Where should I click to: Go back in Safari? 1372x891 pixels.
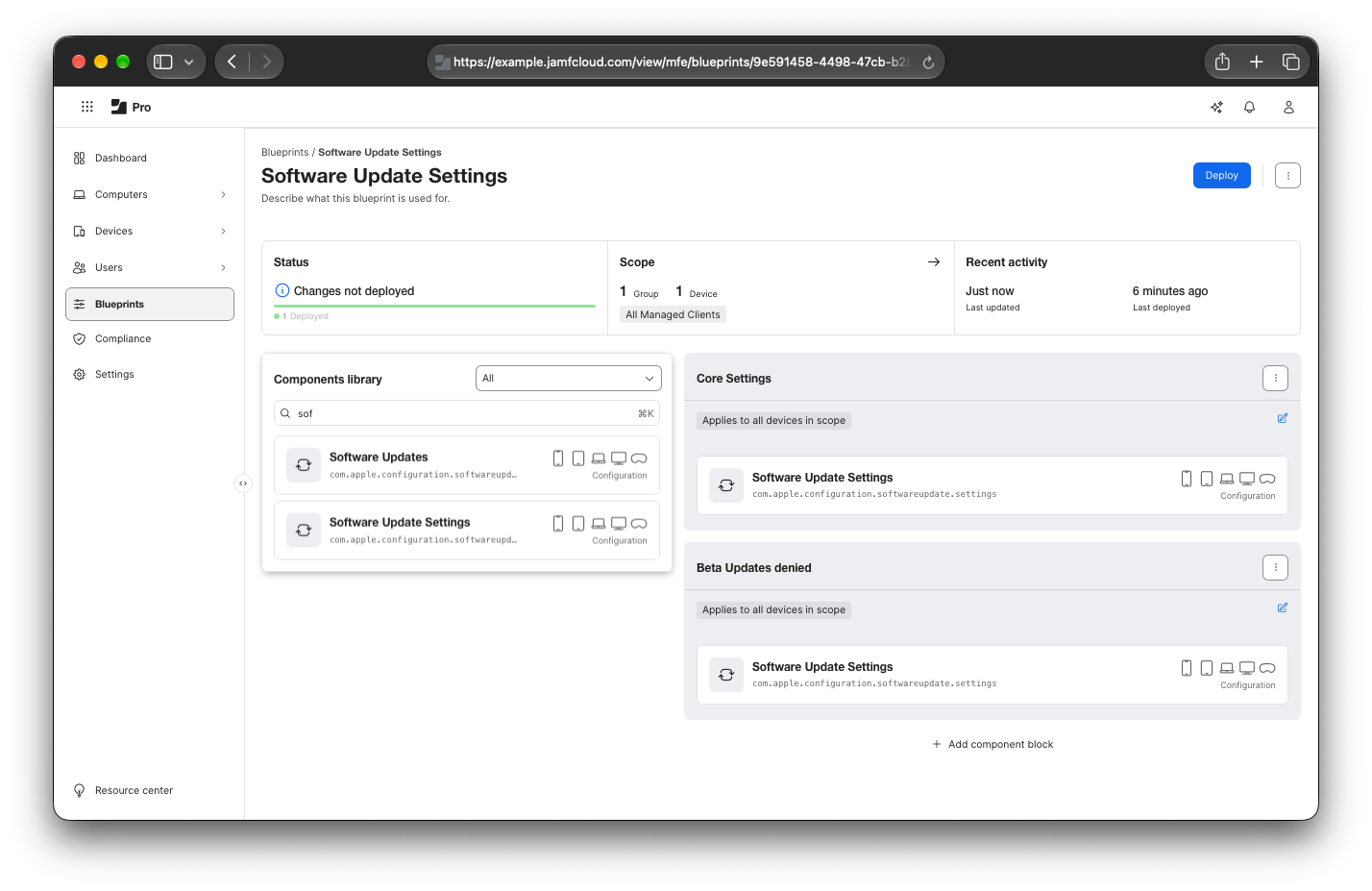[x=232, y=62]
